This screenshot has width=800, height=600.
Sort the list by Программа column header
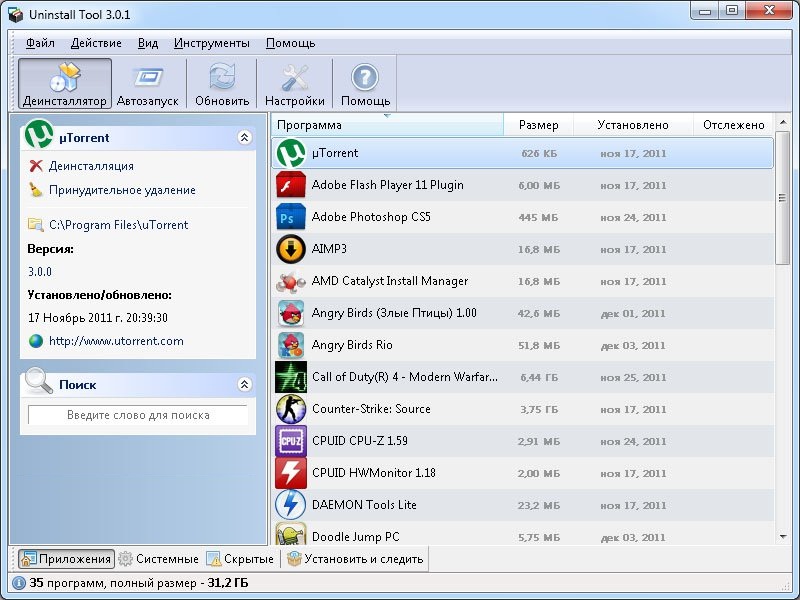(x=387, y=125)
